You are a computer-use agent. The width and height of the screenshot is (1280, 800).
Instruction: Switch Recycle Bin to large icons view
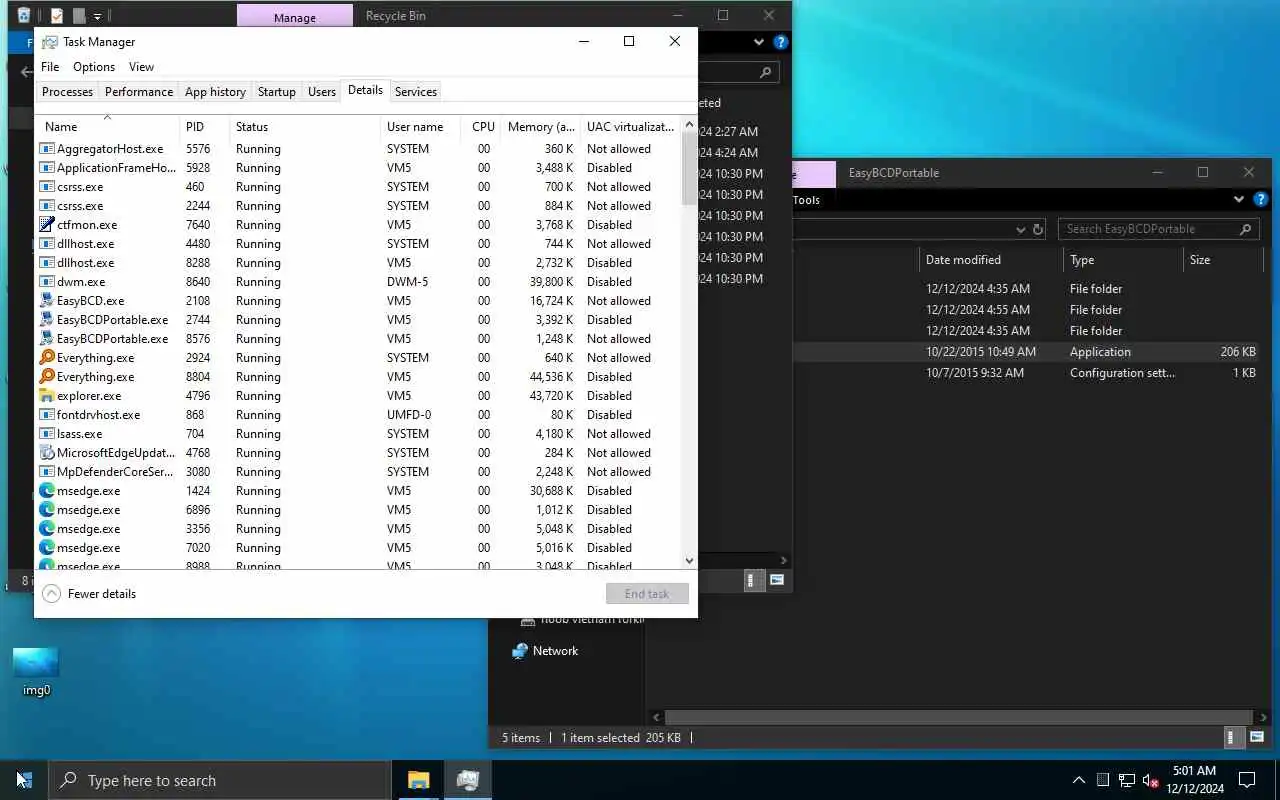(x=777, y=579)
